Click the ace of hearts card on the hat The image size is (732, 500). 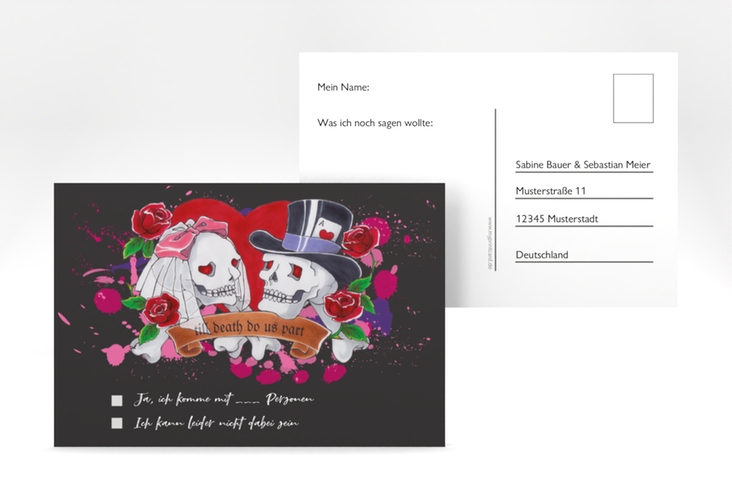coord(326,231)
